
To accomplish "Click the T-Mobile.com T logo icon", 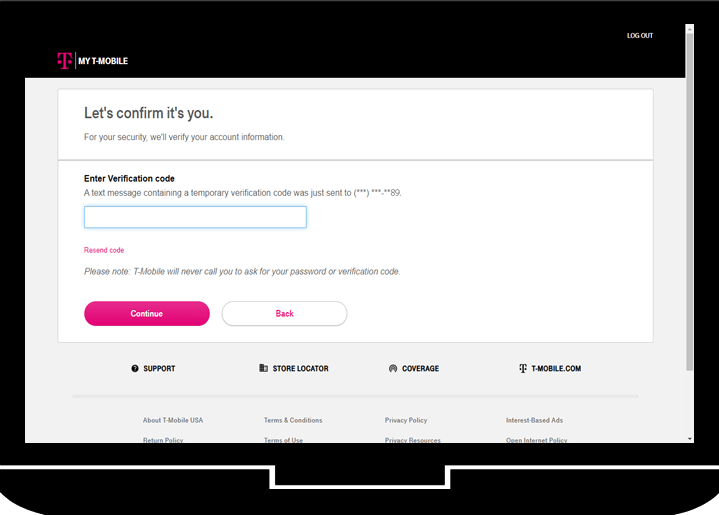I will [522, 368].
